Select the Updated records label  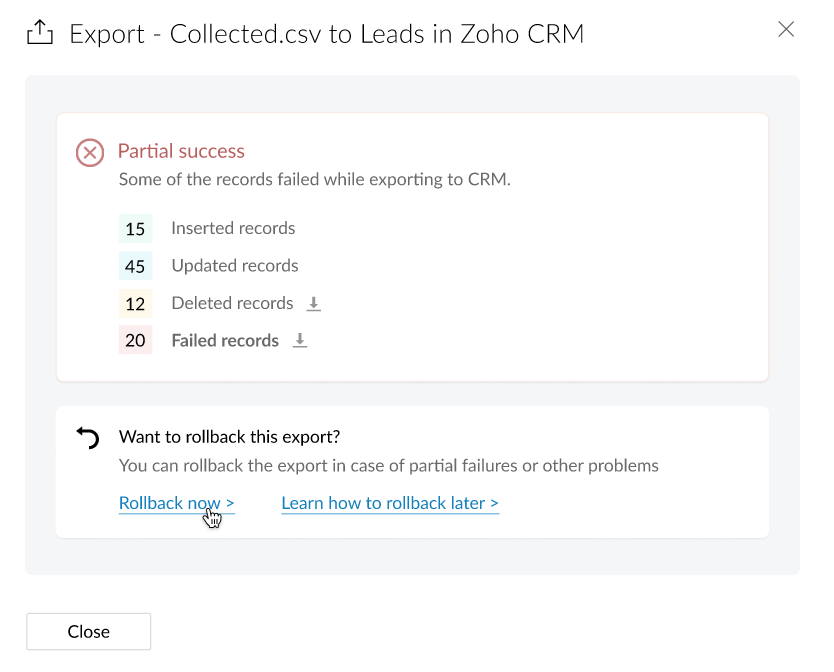pos(235,265)
